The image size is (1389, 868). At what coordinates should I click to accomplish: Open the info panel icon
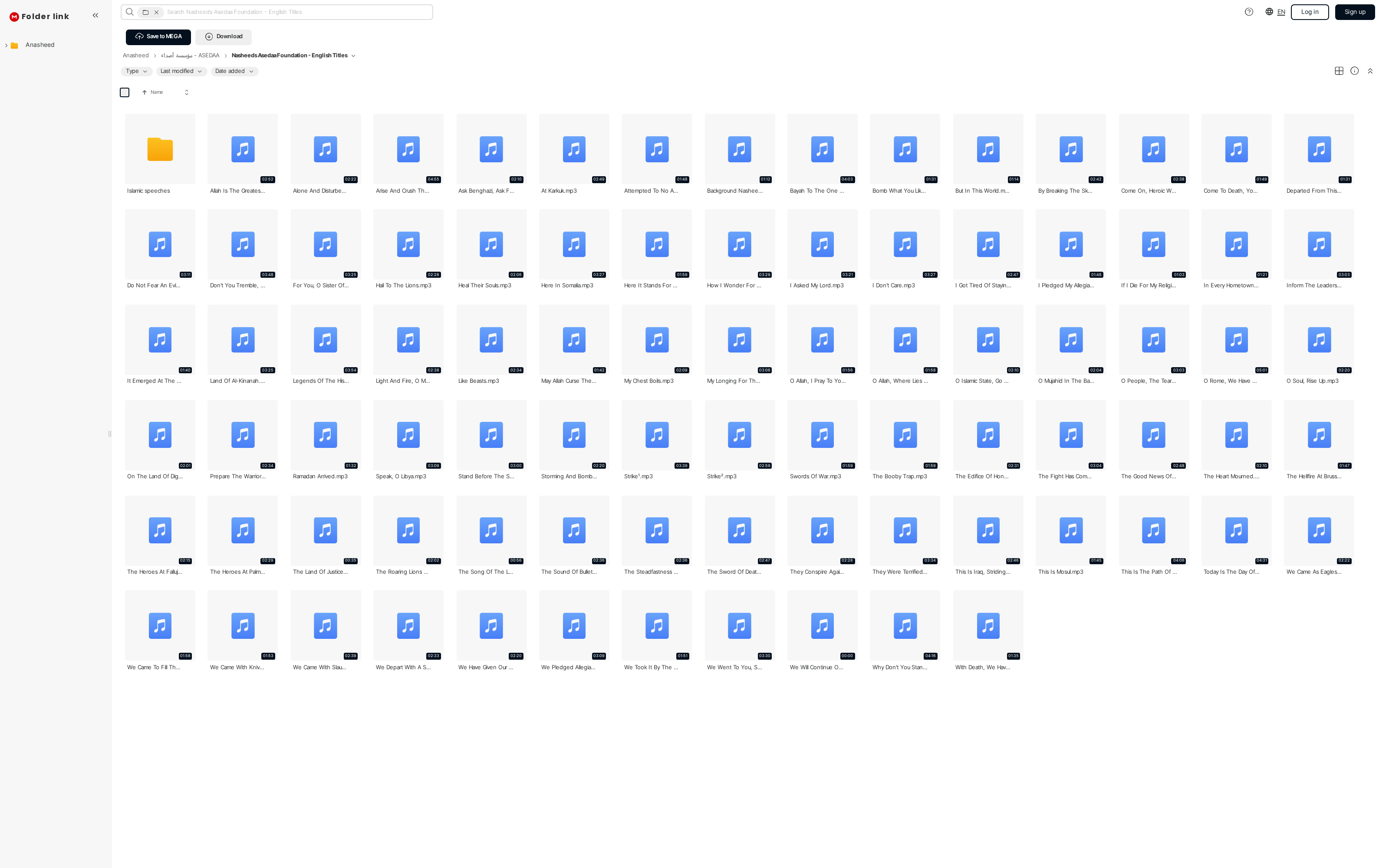1354,71
